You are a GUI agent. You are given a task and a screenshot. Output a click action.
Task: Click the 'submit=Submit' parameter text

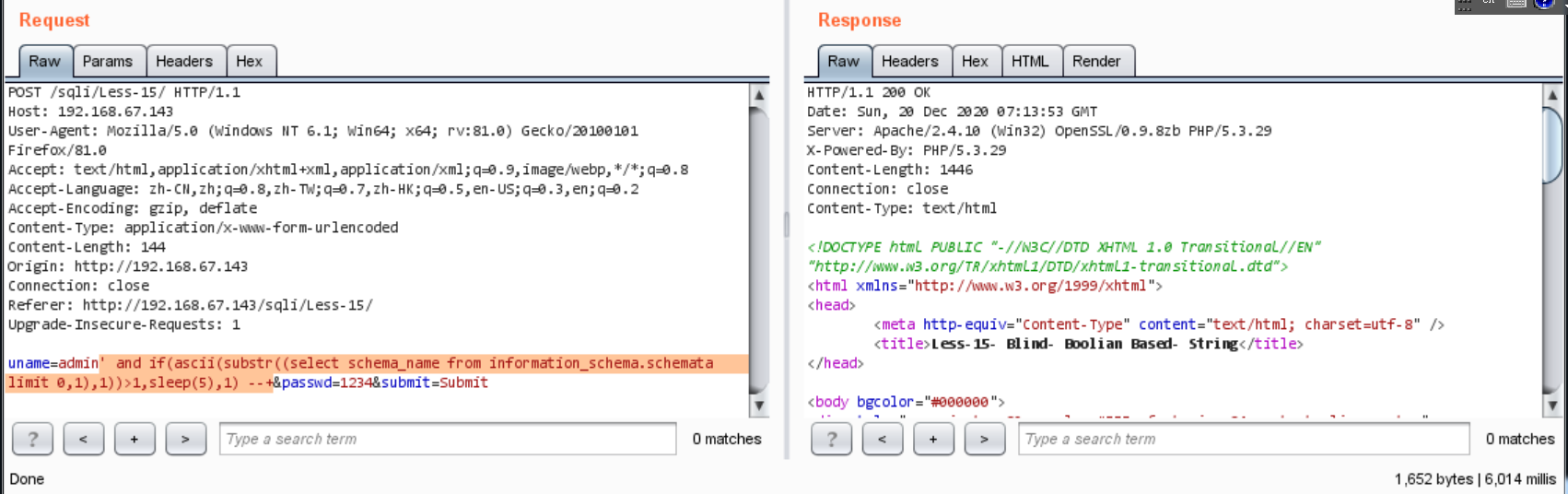tap(434, 382)
